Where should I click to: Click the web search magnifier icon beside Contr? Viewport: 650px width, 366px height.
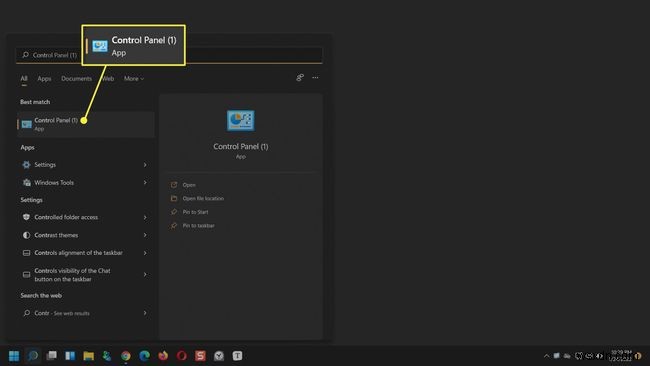(27, 313)
